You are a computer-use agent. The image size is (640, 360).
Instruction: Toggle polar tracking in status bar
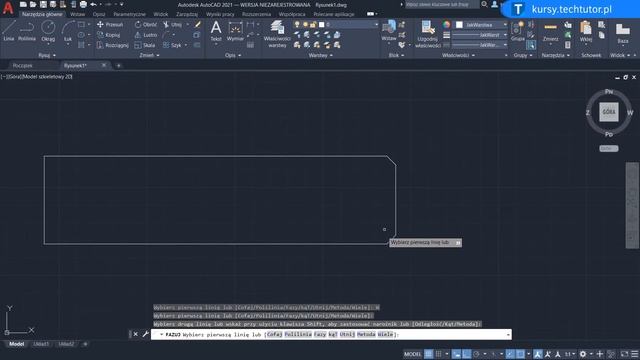[476, 354]
